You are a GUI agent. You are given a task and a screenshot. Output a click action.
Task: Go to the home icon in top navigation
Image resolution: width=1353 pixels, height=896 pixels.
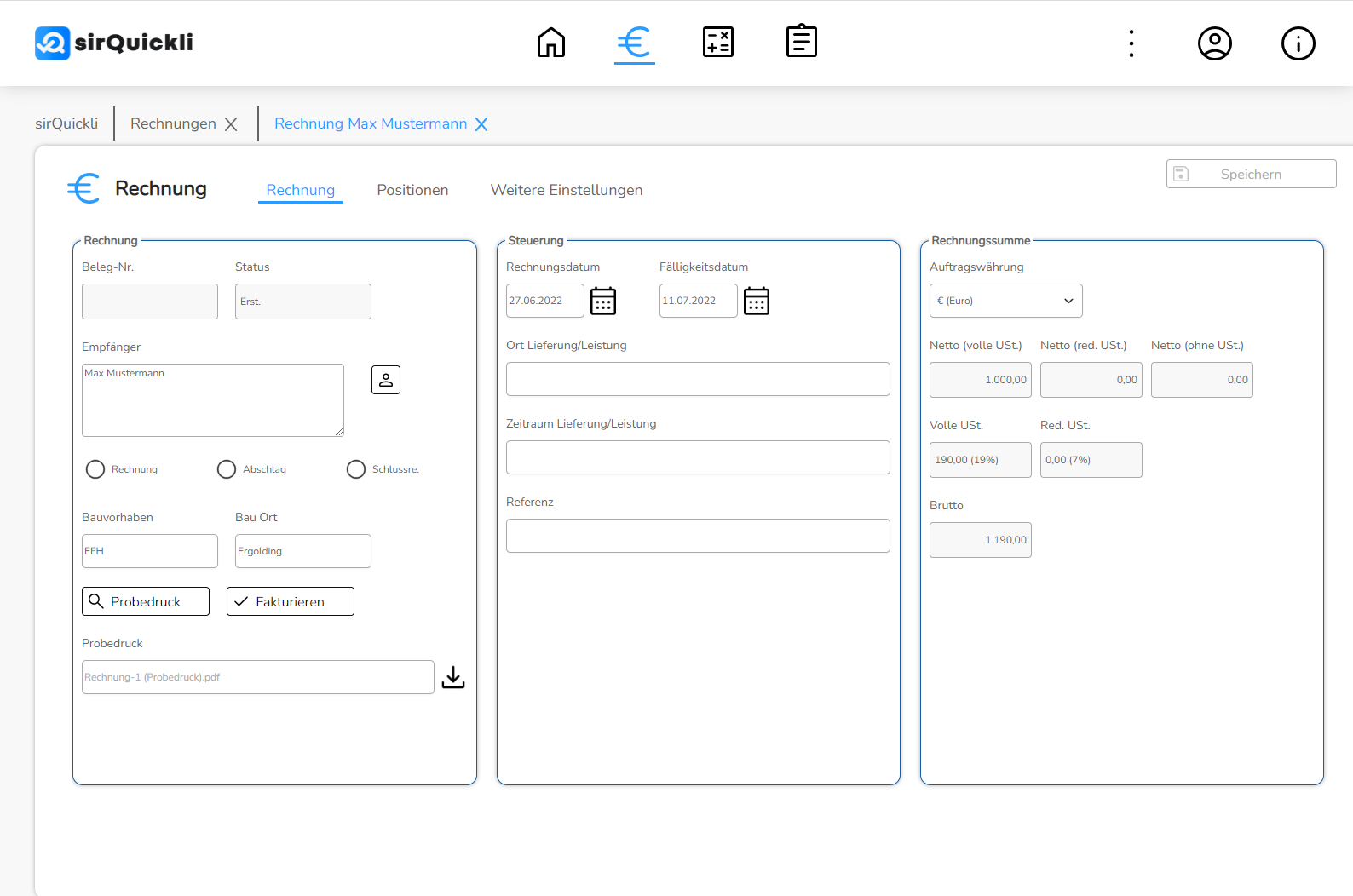551,43
